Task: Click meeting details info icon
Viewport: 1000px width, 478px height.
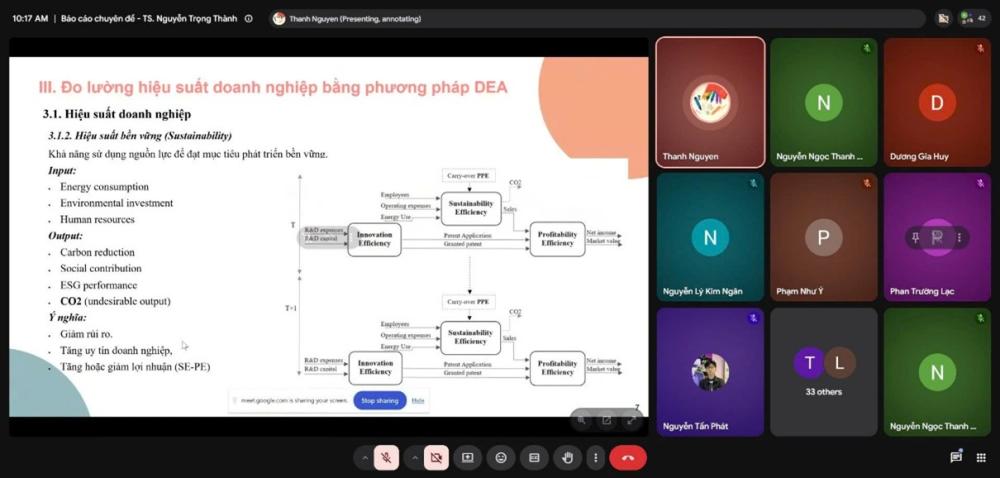Action: pyautogui.click(x=249, y=18)
